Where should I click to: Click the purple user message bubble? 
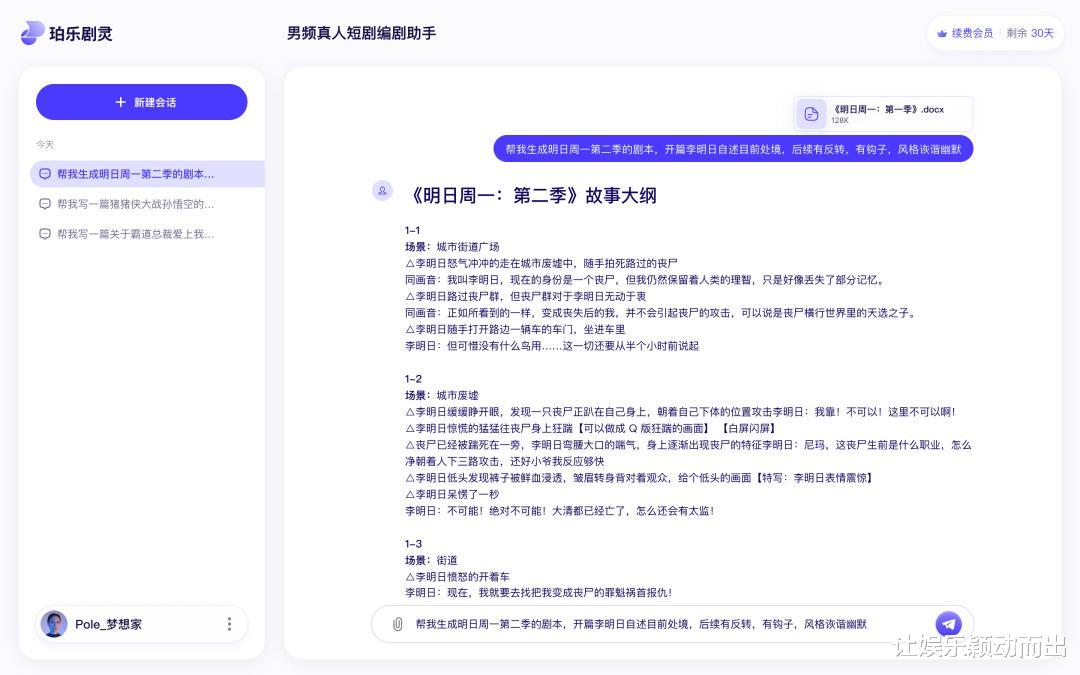(733, 149)
